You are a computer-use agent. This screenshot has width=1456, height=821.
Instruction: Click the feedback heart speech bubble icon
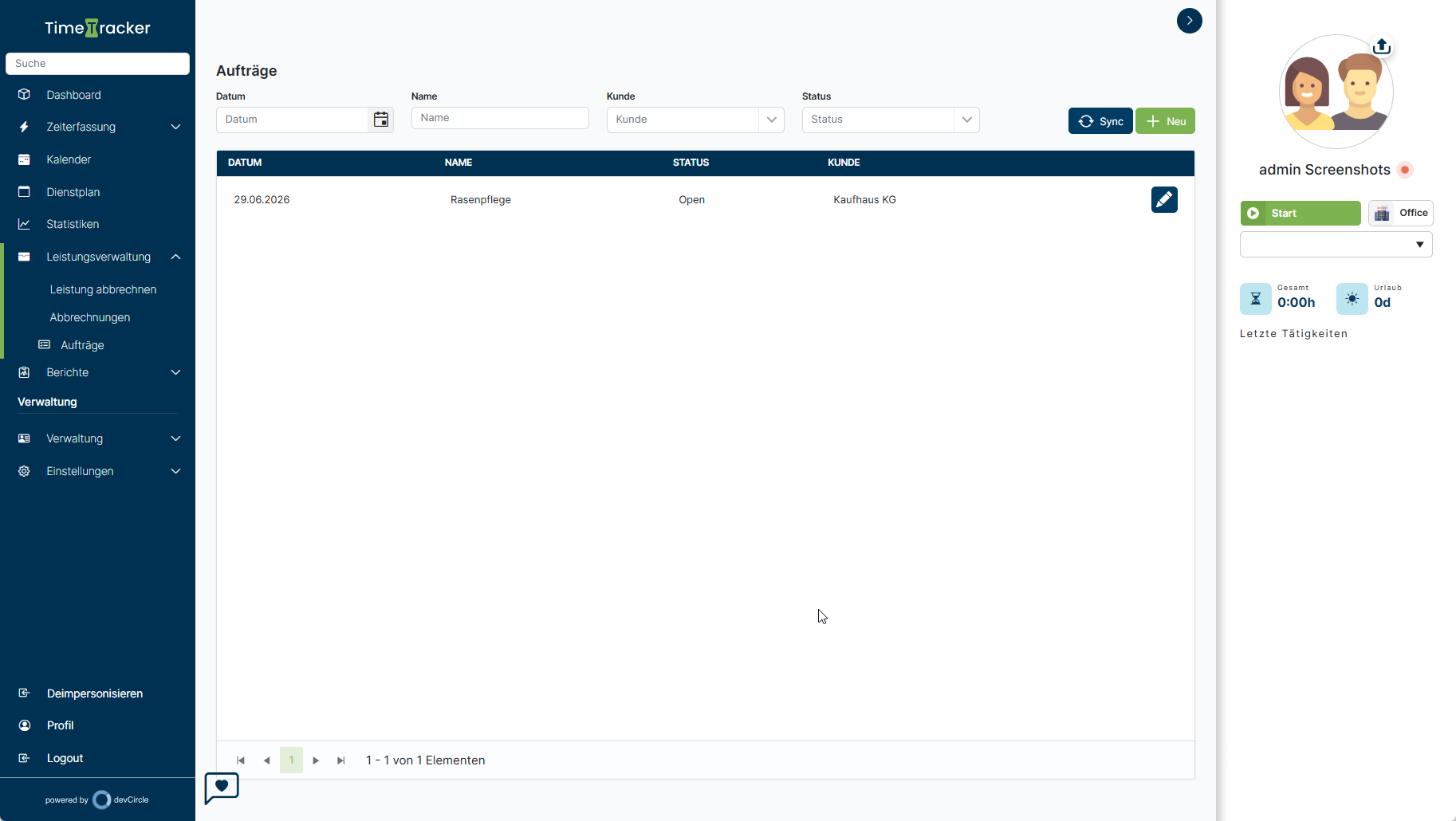point(222,788)
